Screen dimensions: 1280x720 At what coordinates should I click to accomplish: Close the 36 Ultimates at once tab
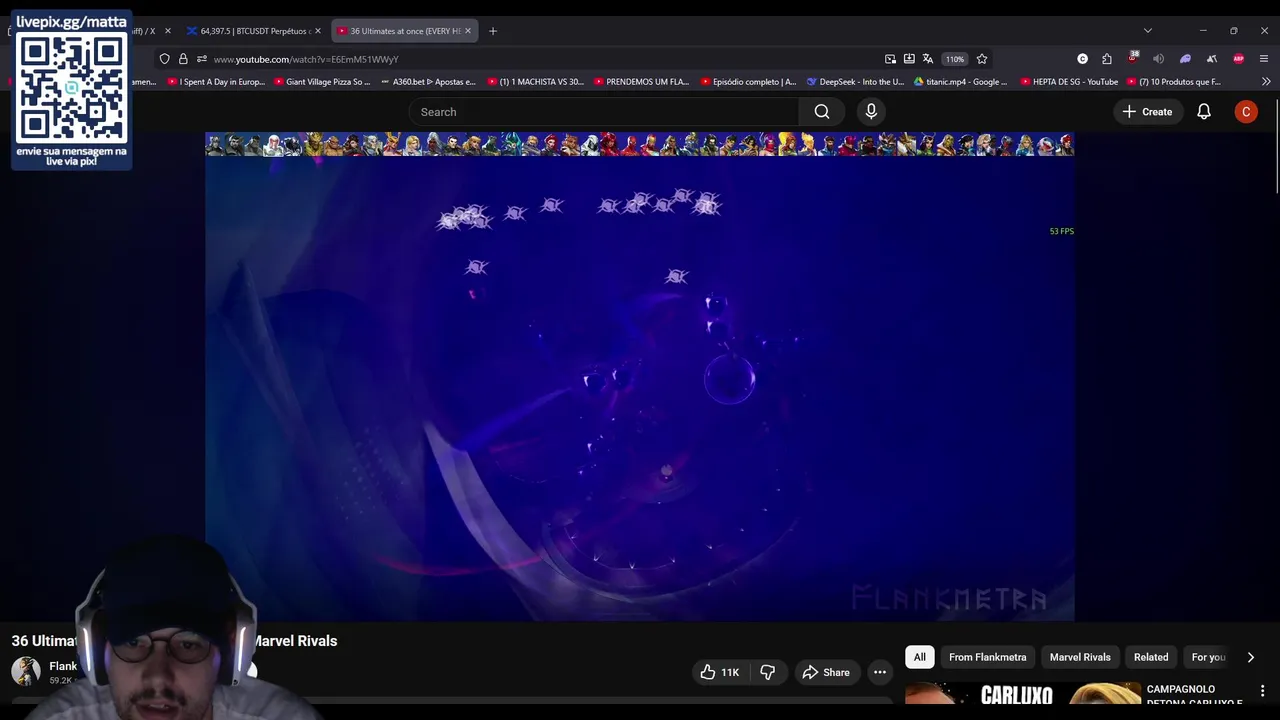[x=467, y=31]
